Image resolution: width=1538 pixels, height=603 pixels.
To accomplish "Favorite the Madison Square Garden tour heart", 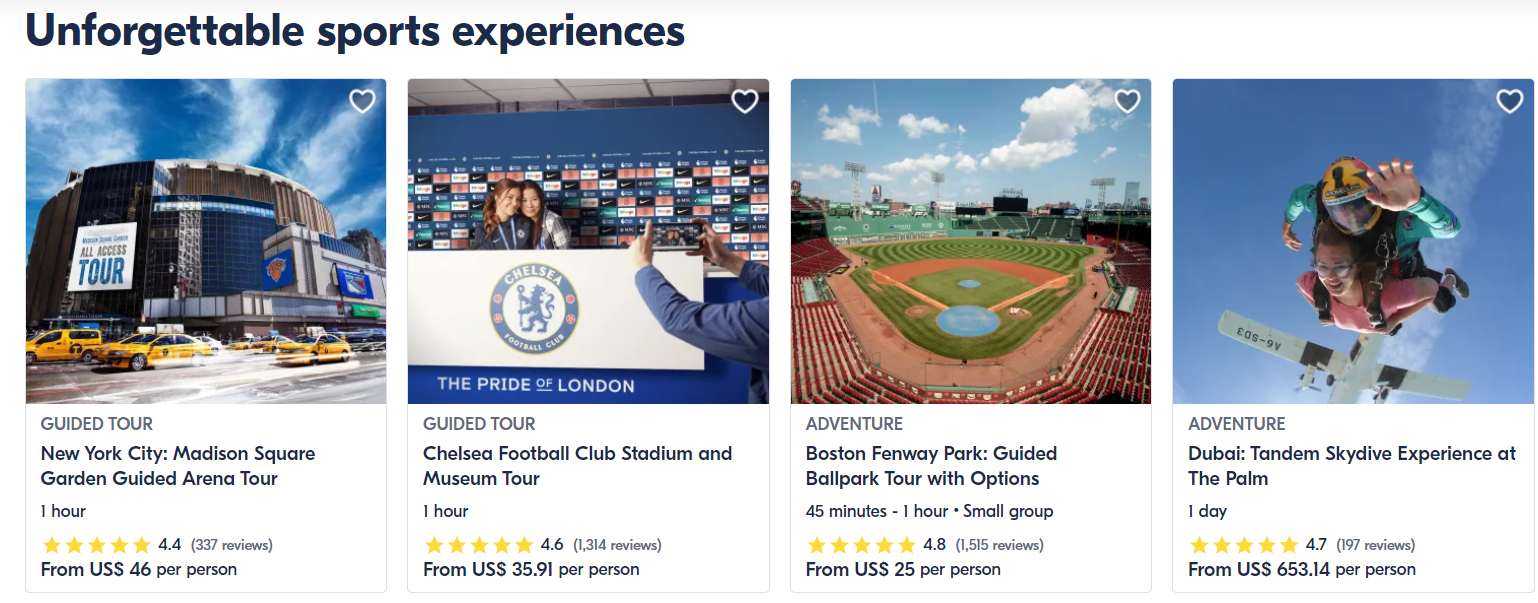I will (x=362, y=101).
